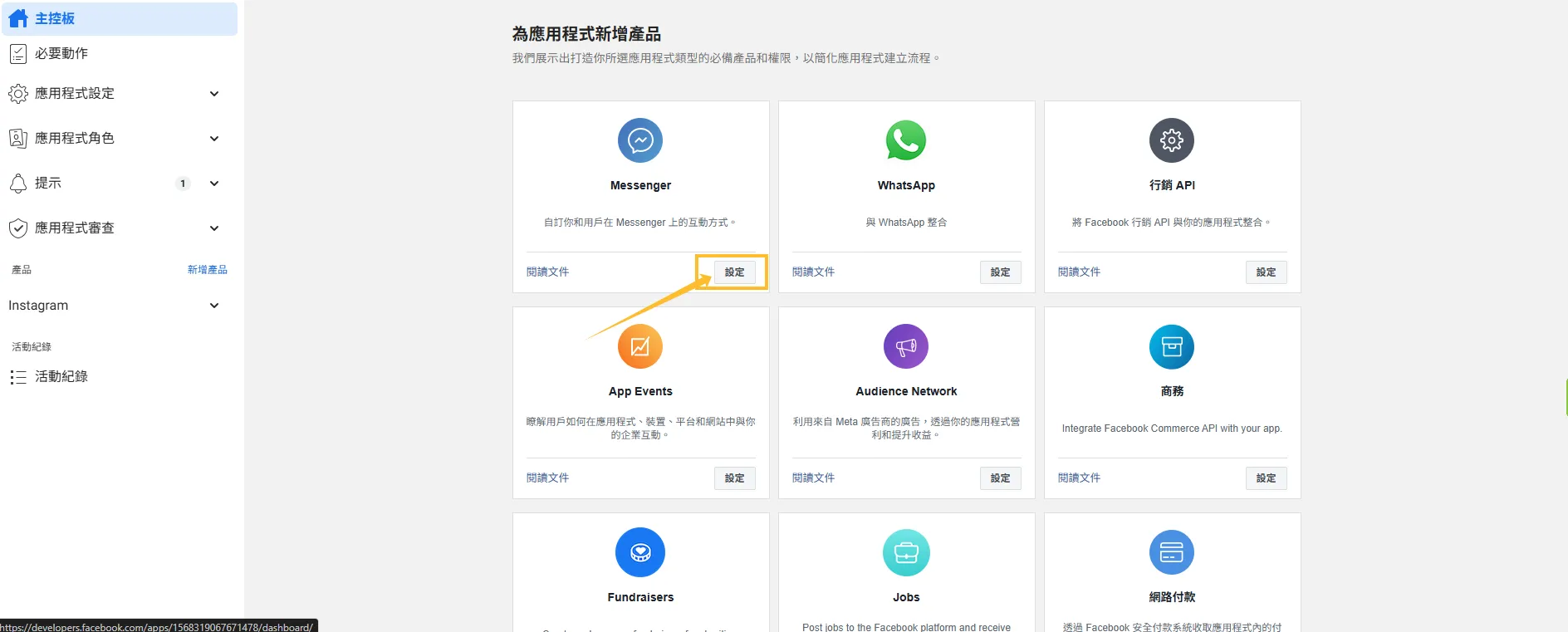The image size is (1568, 632).
Task: Click 設定 button on App Events card
Action: click(x=734, y=478)
